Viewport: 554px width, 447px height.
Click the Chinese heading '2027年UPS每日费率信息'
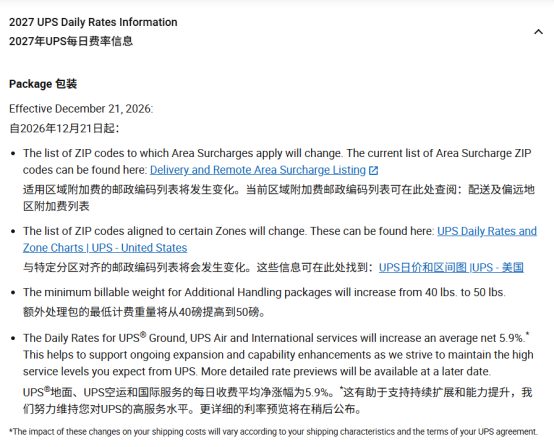pos(71,41)
